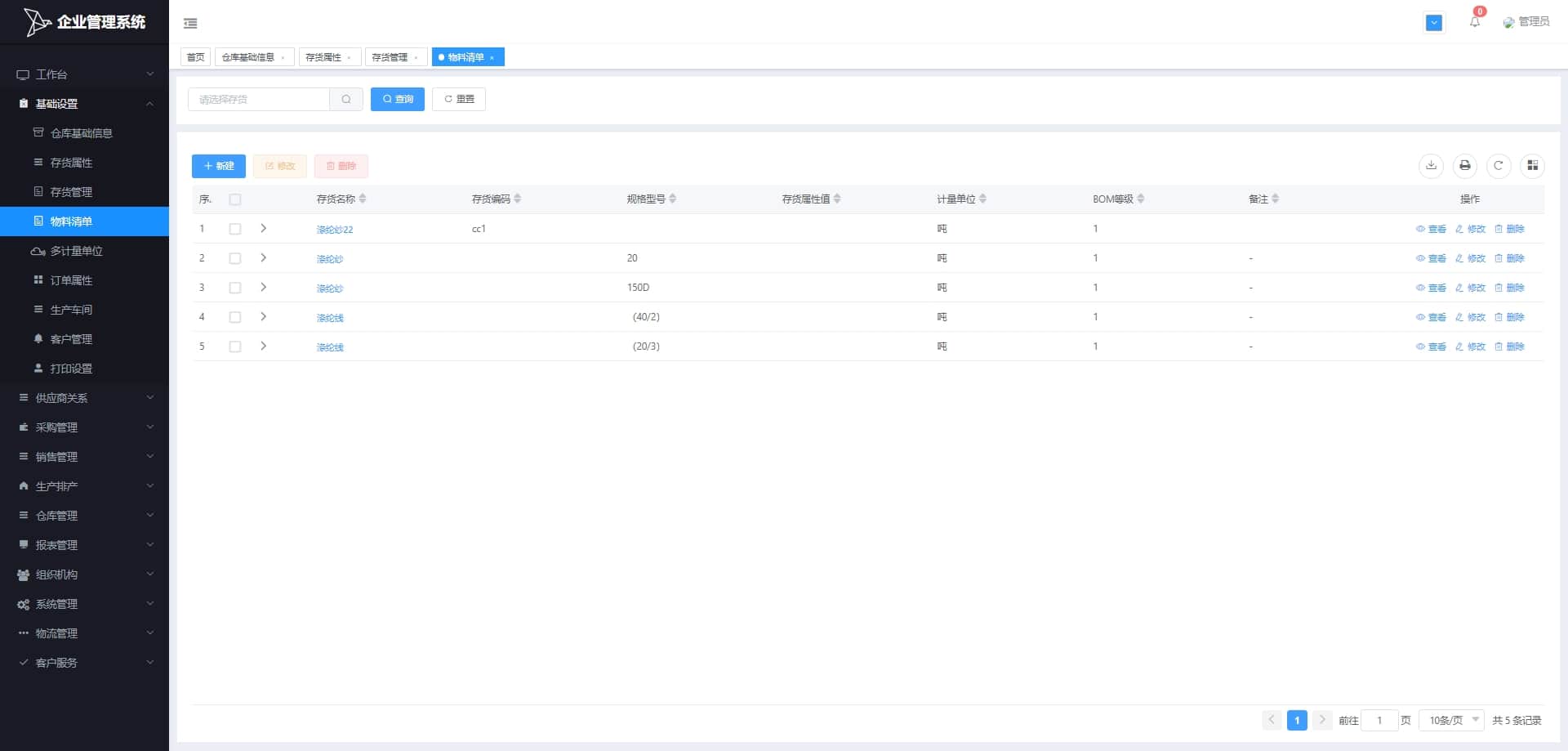Screen dimensions: 1568x751
Task: Toggle the select-all checkbox in the table header
Action: coord(235,199)
